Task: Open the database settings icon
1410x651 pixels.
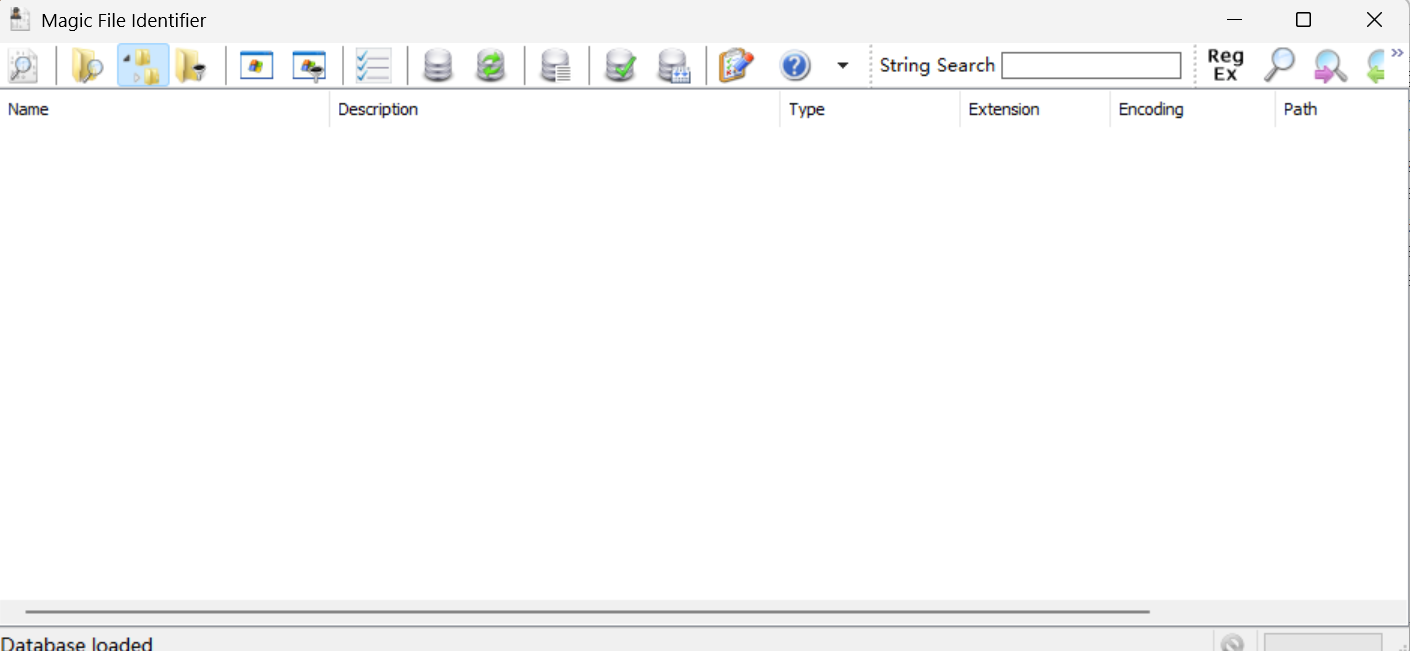Action: point(674,65)
